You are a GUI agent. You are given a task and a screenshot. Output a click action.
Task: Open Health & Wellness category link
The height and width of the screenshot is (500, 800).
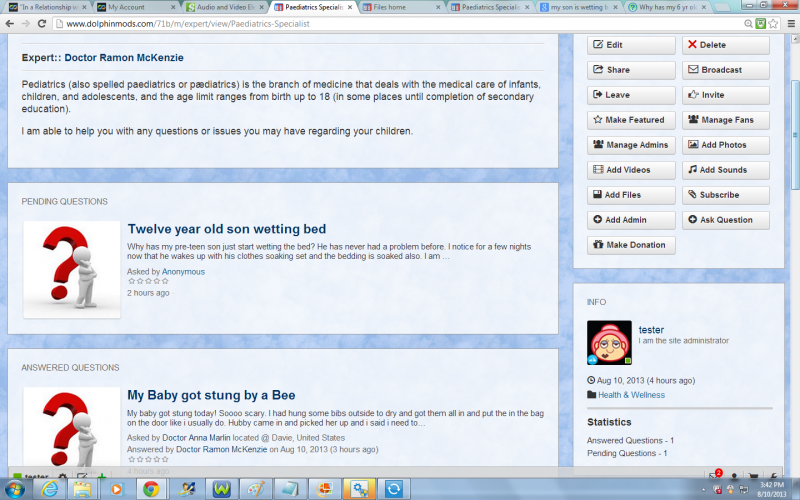click(x=631, y=395)
